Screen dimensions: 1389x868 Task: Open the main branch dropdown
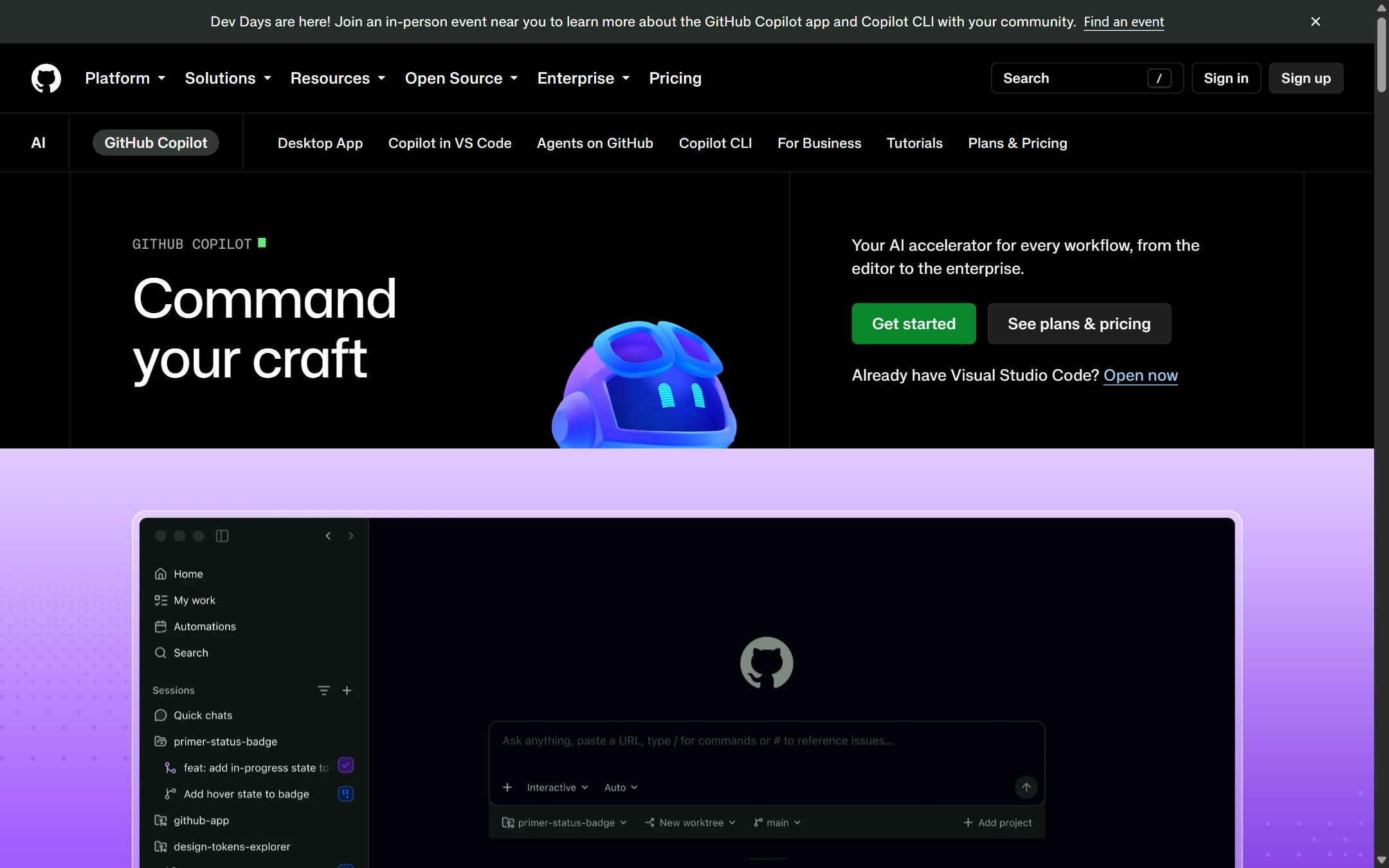coord(777,822)
